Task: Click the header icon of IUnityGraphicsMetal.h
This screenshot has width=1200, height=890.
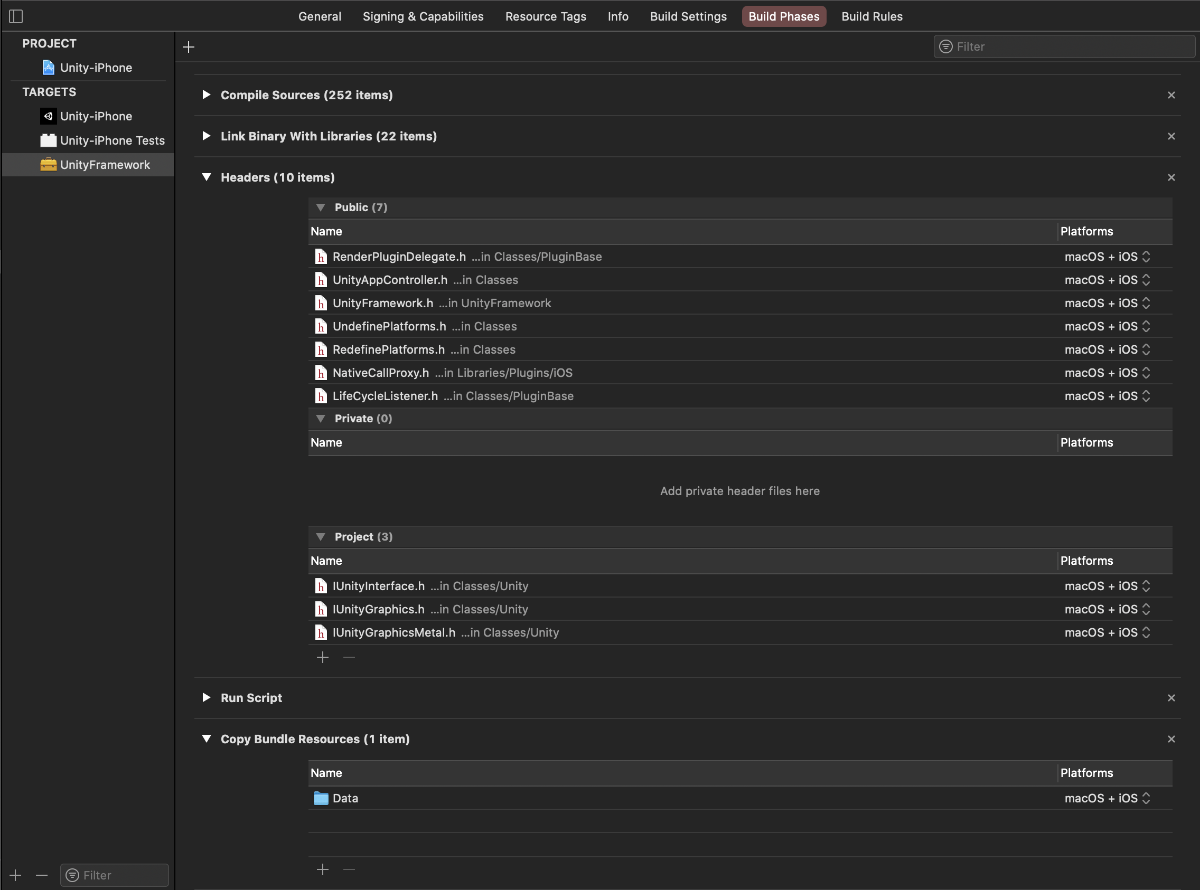Action: point(321,633)
